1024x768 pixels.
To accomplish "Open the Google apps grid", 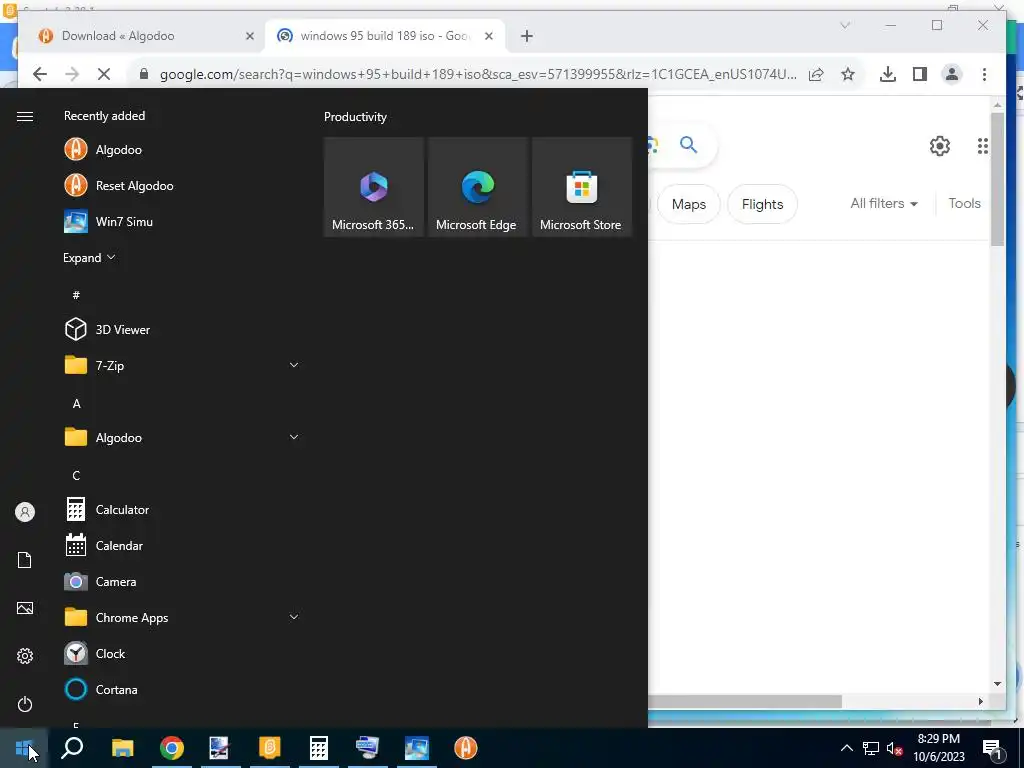I will (x=982, y=146).
